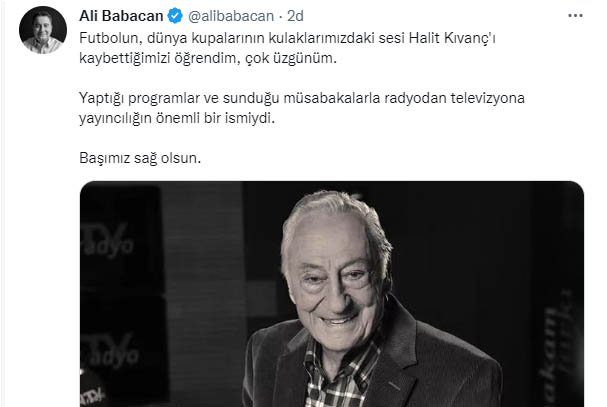This screenshot has width=607, height=407.
Task: Click the line 'kaybettiğimizi öğrendim, çok üzgünüm.'
Action: coord(208,58)
